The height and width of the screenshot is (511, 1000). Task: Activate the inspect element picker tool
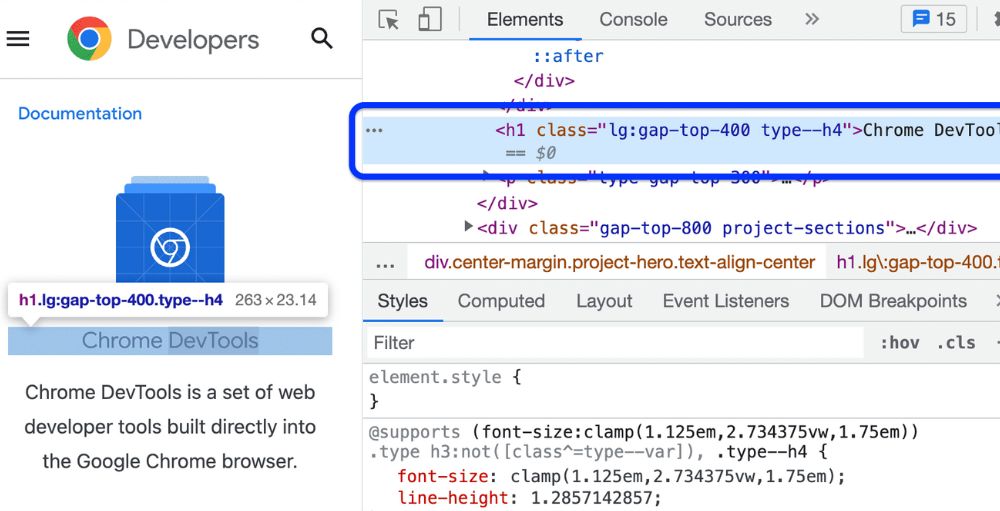point(389,20)
